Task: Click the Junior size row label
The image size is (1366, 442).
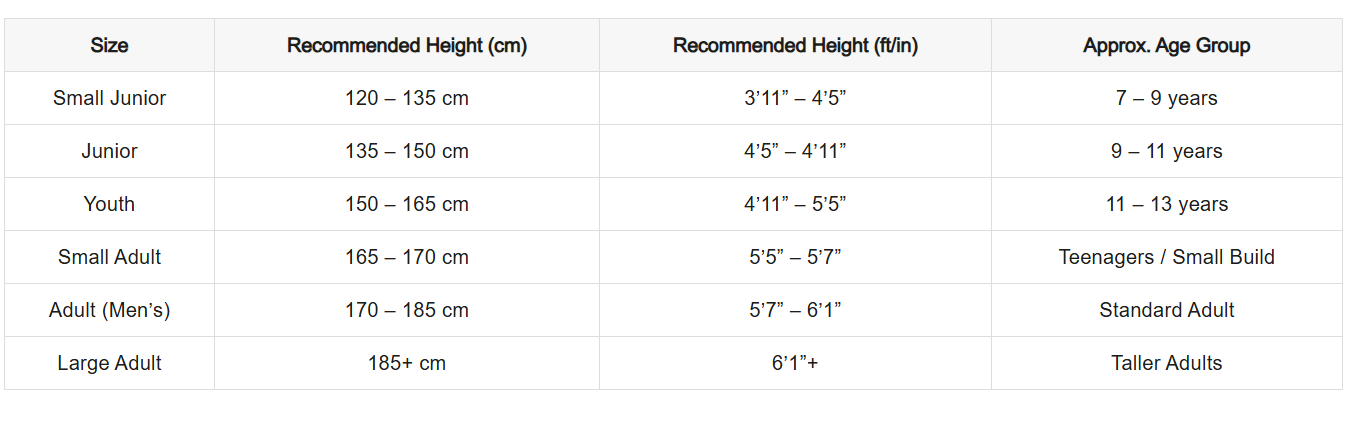Action: (x=109, y=151)
